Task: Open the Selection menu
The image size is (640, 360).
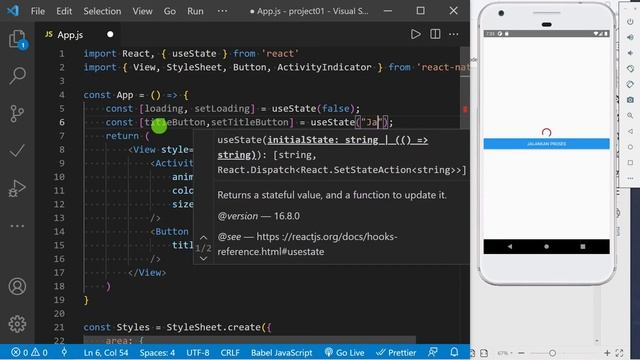Action: (102, 11)
